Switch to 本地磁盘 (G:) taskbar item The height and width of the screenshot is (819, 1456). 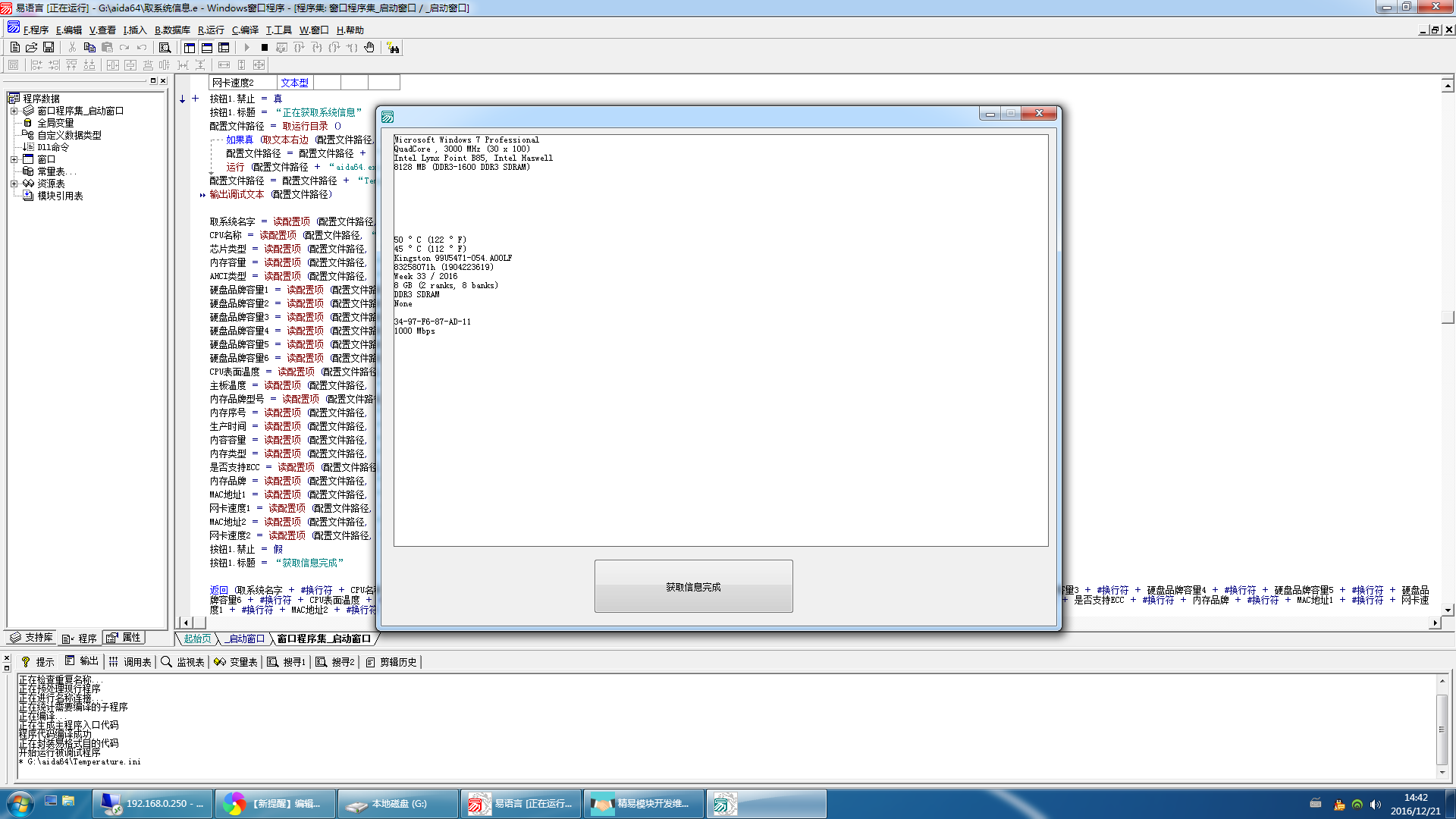pos(397,804)
